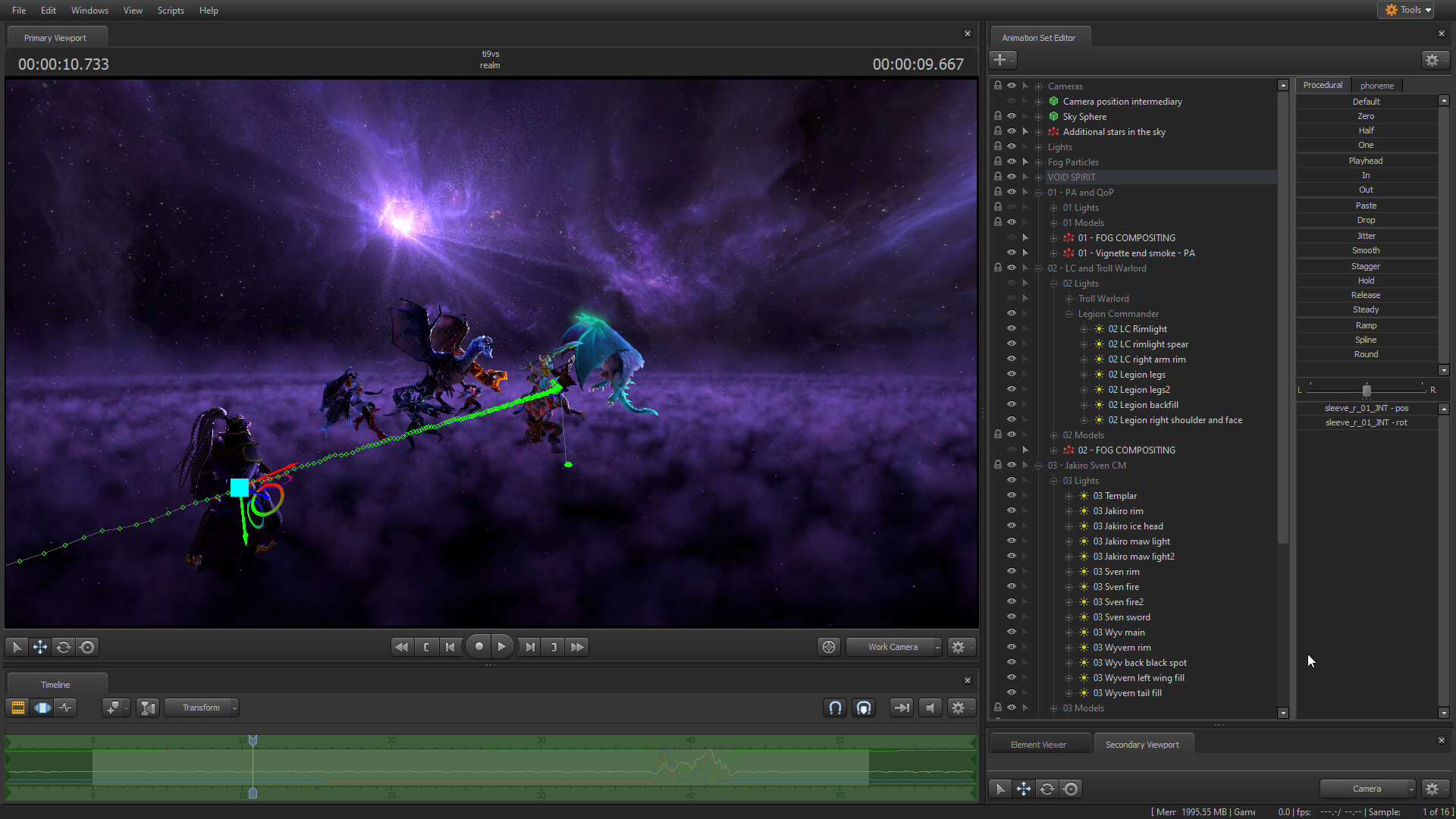The width and height of the screenshot is (1456, 819).
Task: Collapse the Legion Commander group
Action: 1069,314
